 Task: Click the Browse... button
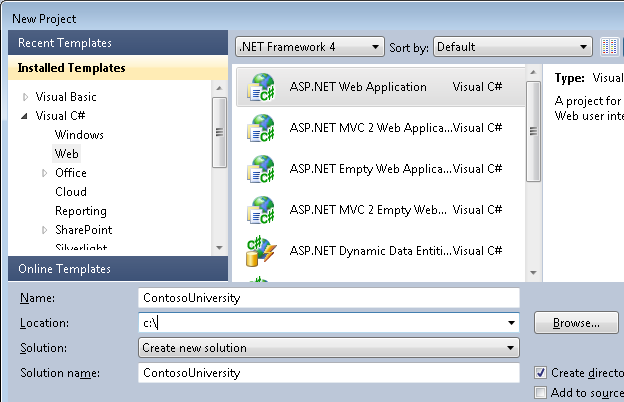[574, 323]
